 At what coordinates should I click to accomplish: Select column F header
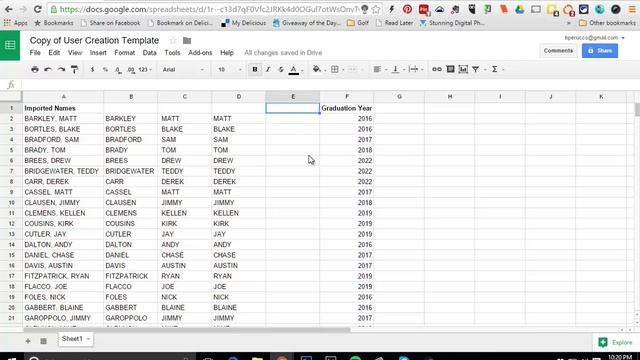(x=347, y=97)
